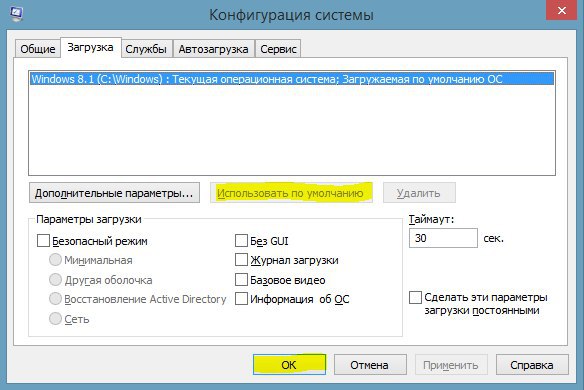Viewport: 584px width, 390px height.
Task: Go to the Автозагрузка tab
Action: [x=213, y=49]
